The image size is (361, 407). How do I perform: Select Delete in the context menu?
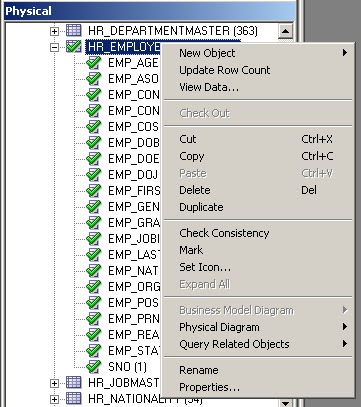258,190
